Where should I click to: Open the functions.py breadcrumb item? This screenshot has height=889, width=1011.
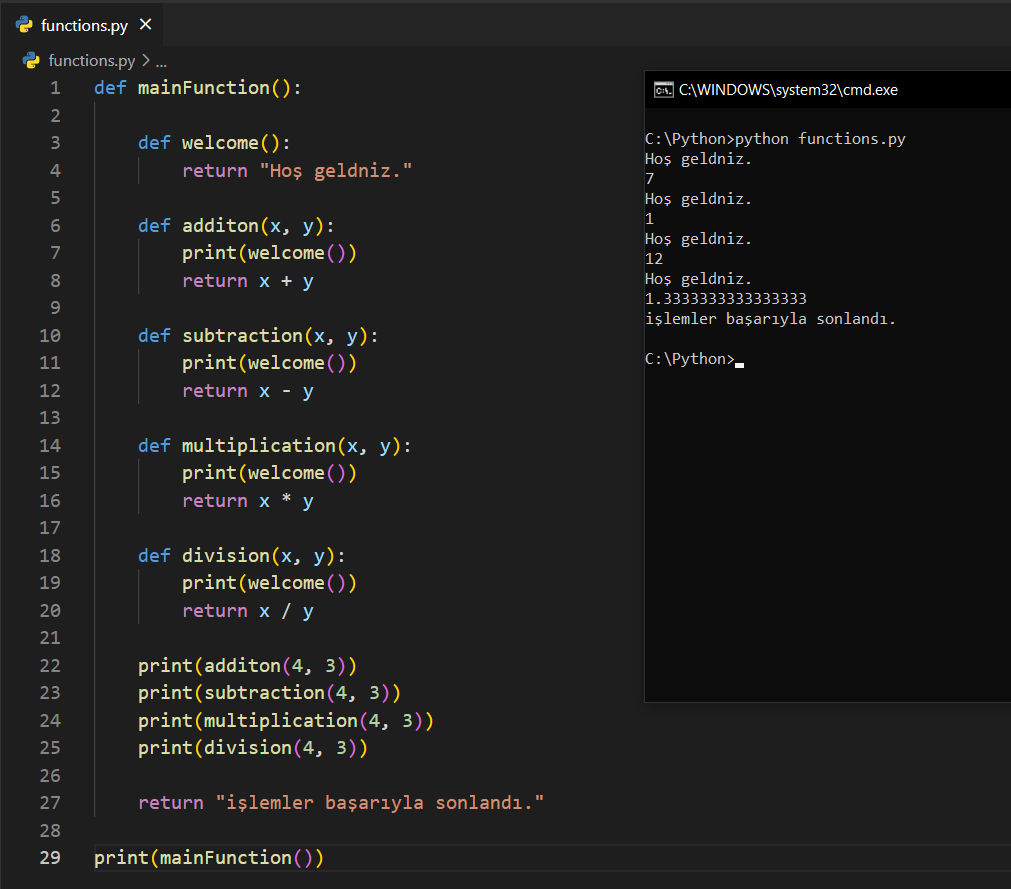coord(91,60)
